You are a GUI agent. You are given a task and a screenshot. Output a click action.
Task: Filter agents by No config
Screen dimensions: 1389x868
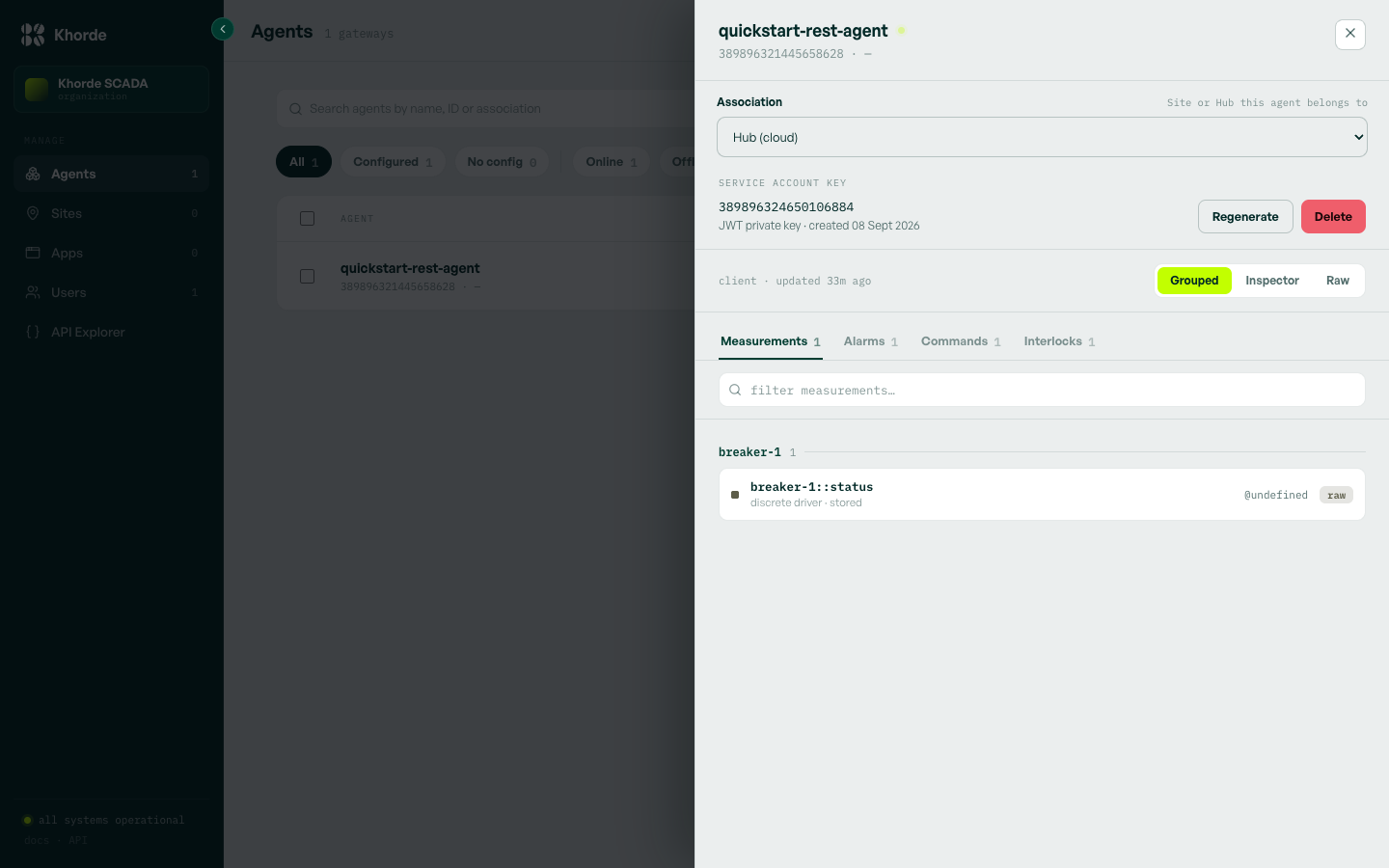click(x=502, y=162)
